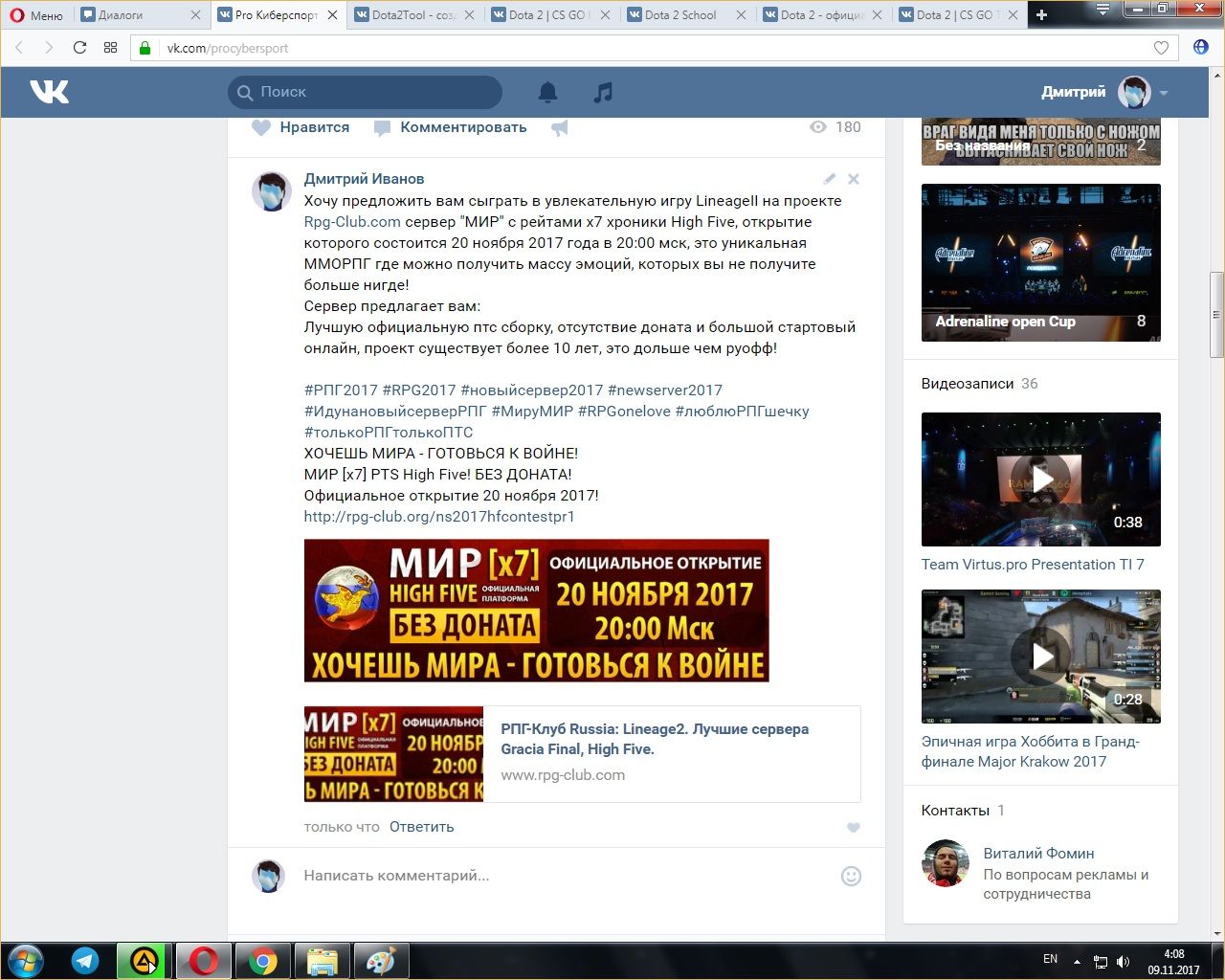Open the Rpg-Club.com link in the comment
Viewport: 1225px width, 980px height.
point(352,222)
